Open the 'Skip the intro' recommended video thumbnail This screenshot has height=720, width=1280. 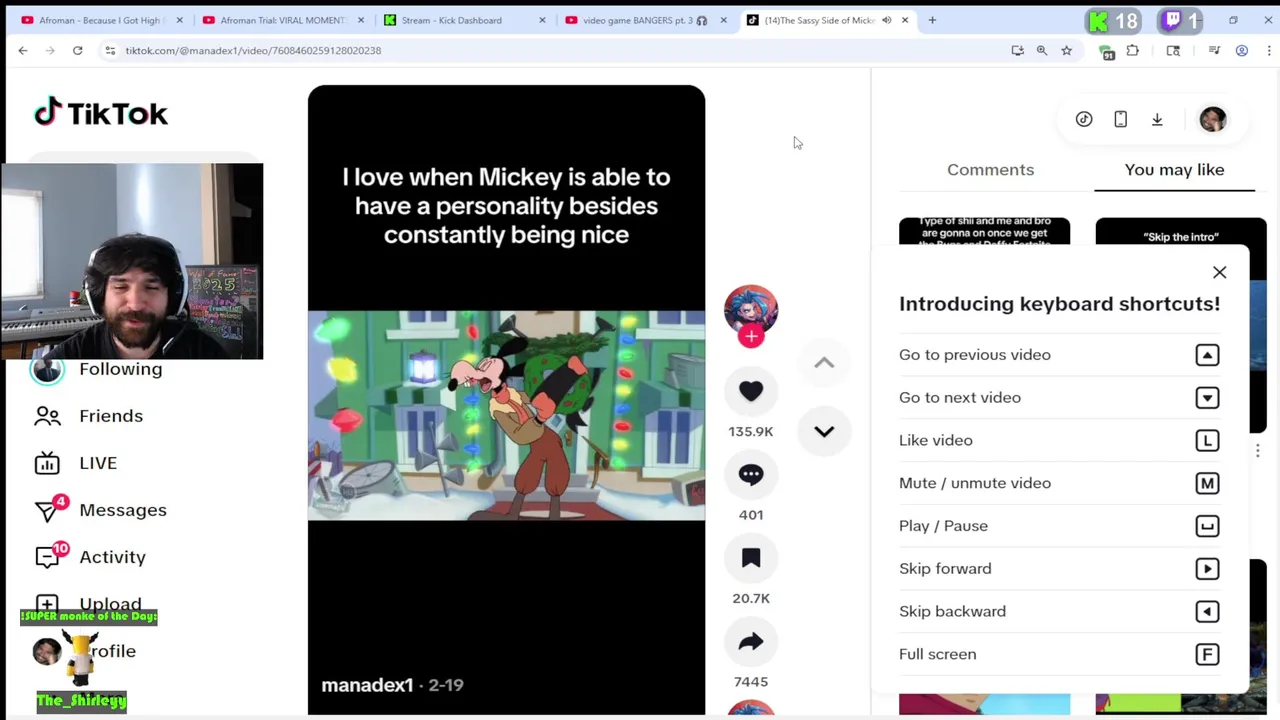pyautogui.click(x=1180, y=232)
